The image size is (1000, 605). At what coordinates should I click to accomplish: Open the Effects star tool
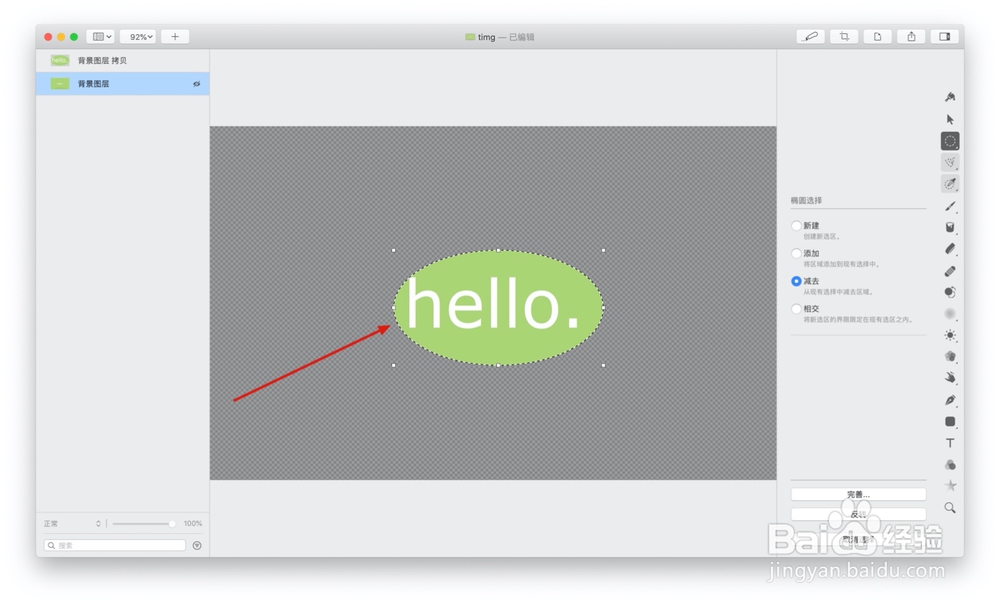(x=950, y=486)
